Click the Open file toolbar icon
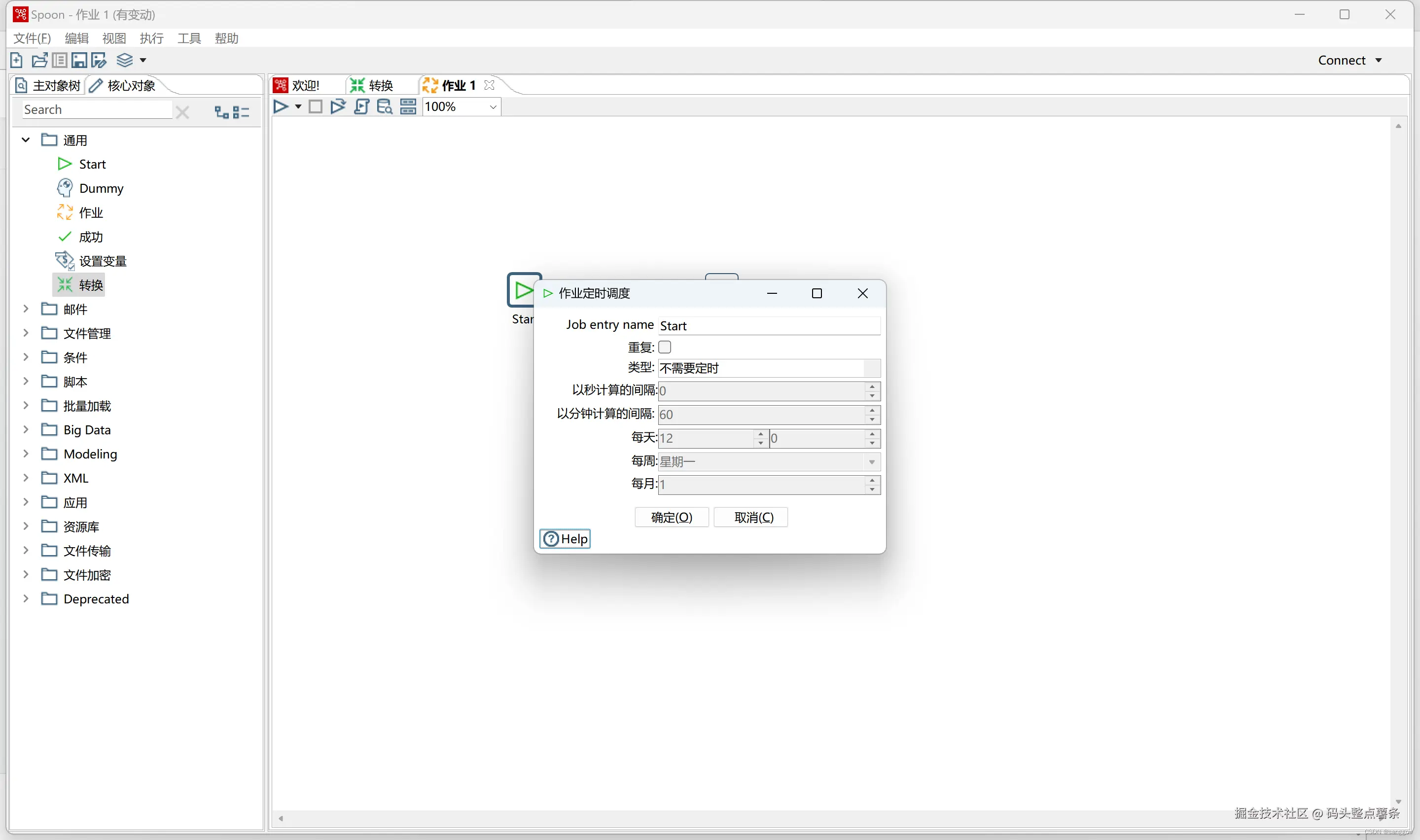The height and width of the screenshot is (840, 1420). point(39,60)
